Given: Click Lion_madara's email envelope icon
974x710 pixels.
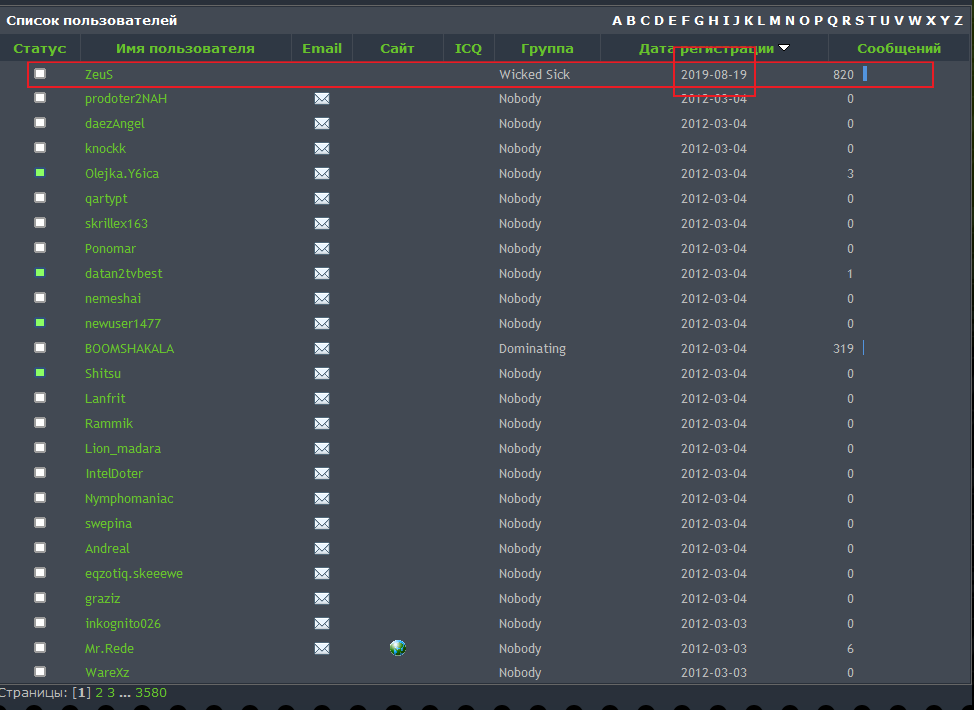Looking at the screenshot, I should (x=322, y=448).
